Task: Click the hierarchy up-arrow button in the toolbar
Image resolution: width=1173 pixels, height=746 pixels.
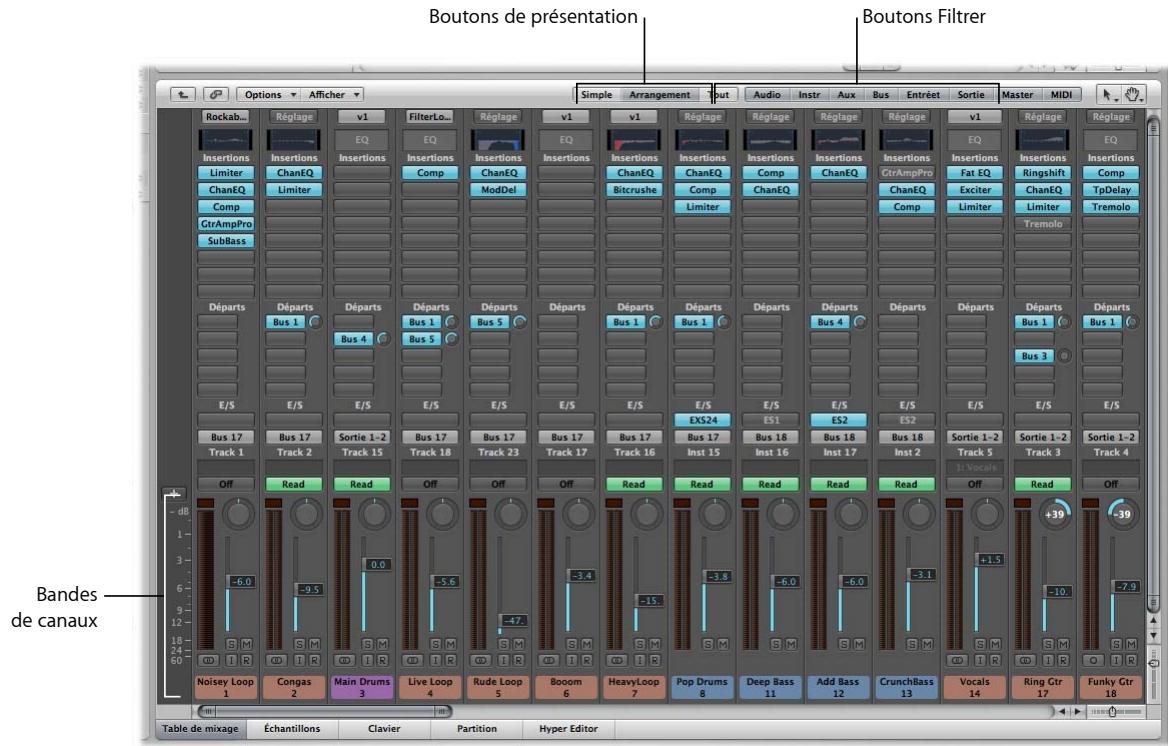Action: point(183,94)
